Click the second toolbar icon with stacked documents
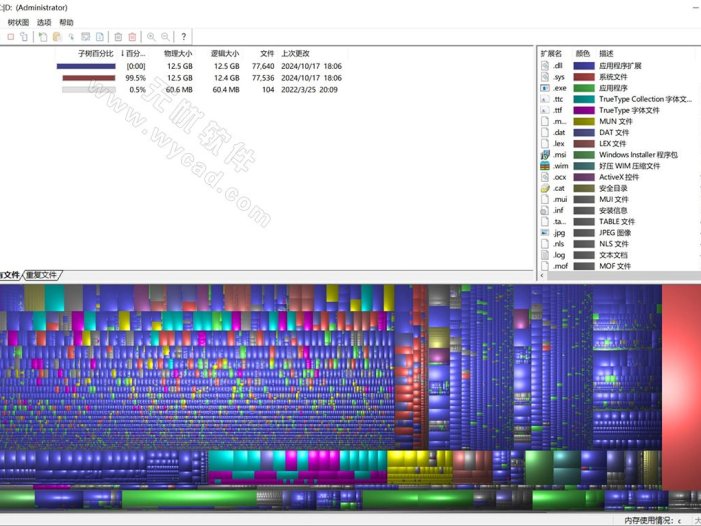Viewport: 701px width, 526px height. point(23,37)
